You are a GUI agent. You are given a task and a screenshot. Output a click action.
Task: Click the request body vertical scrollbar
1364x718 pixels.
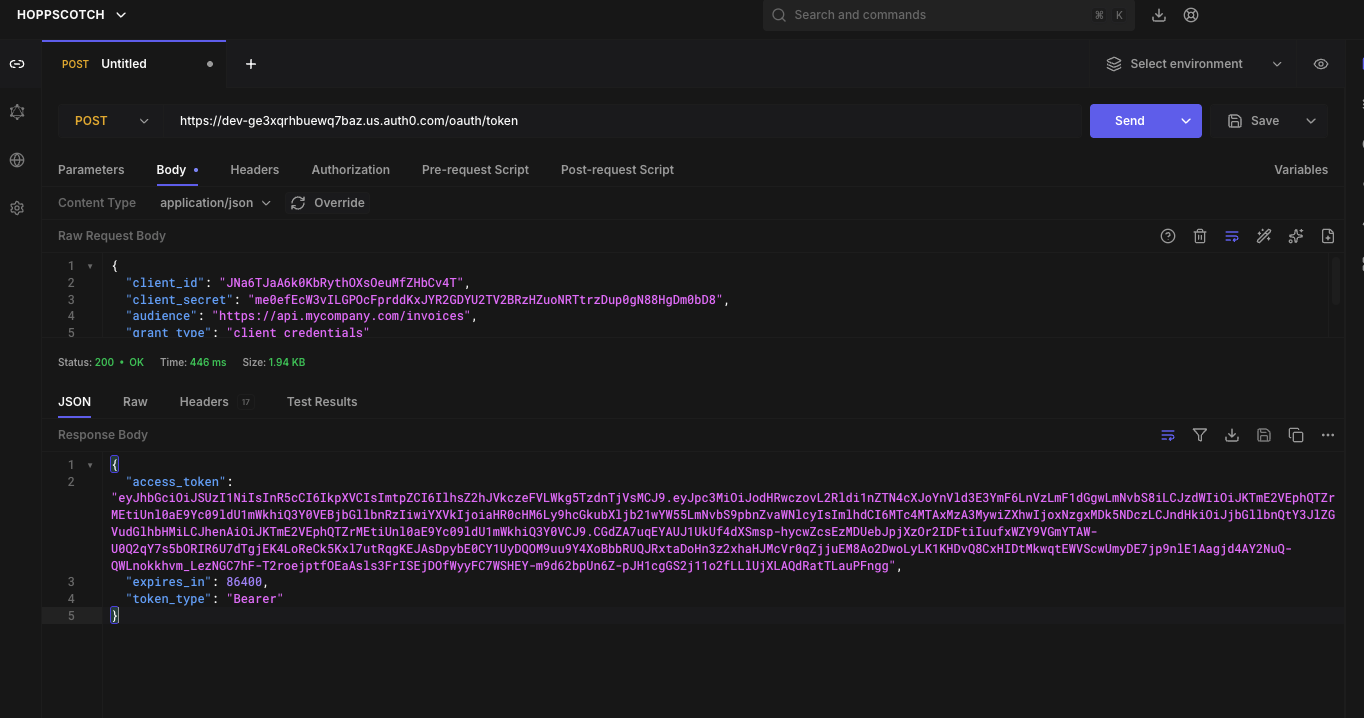pos(1334,281)
